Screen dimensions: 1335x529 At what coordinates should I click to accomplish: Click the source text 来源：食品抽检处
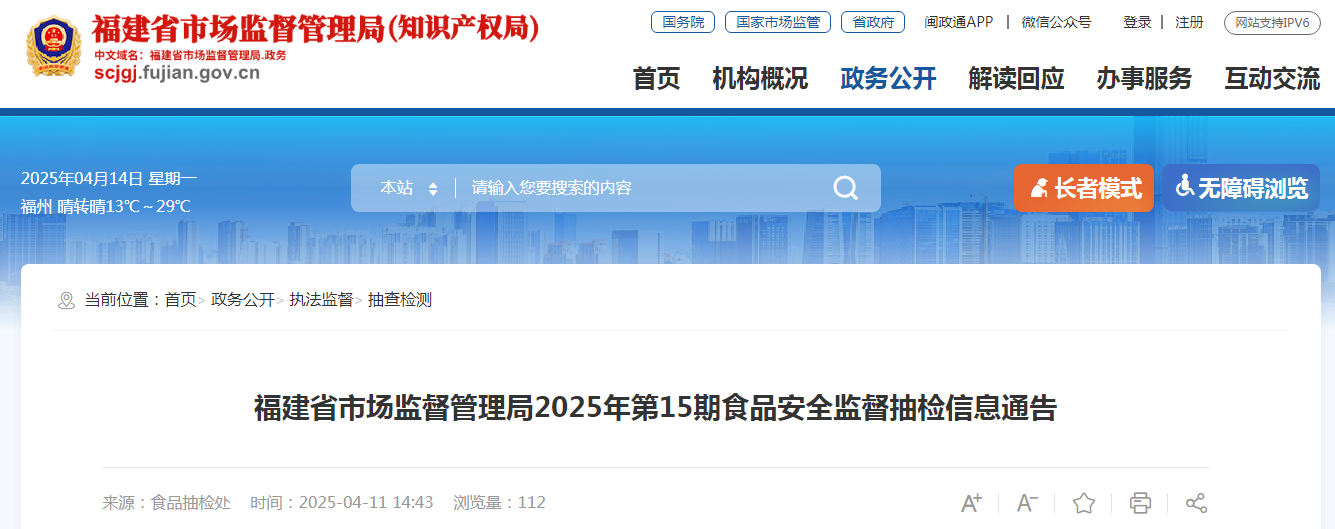click(x=167, y=502)
